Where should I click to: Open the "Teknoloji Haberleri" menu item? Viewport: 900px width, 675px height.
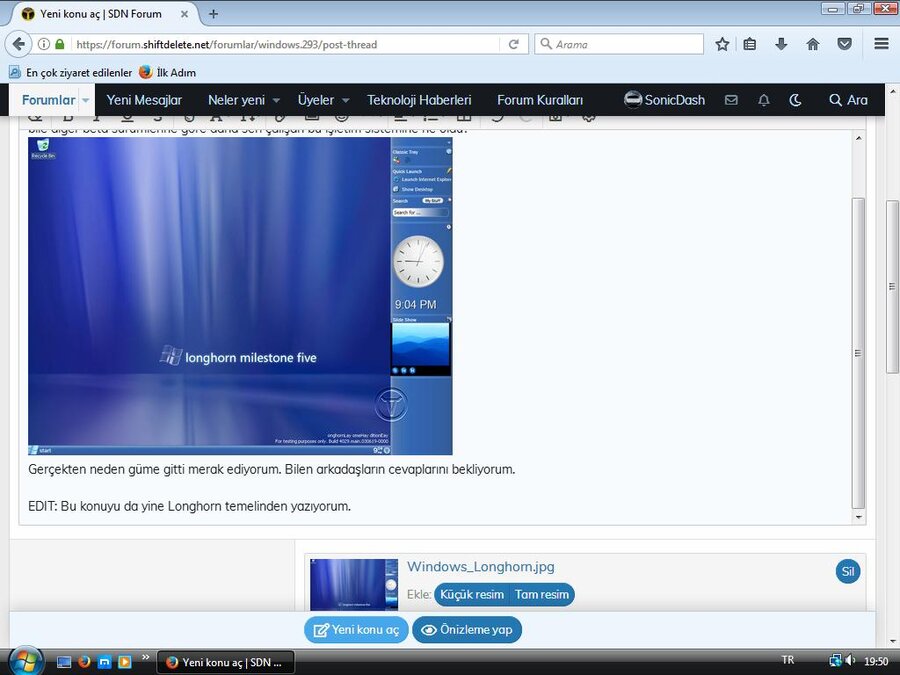tap(419, 100)
